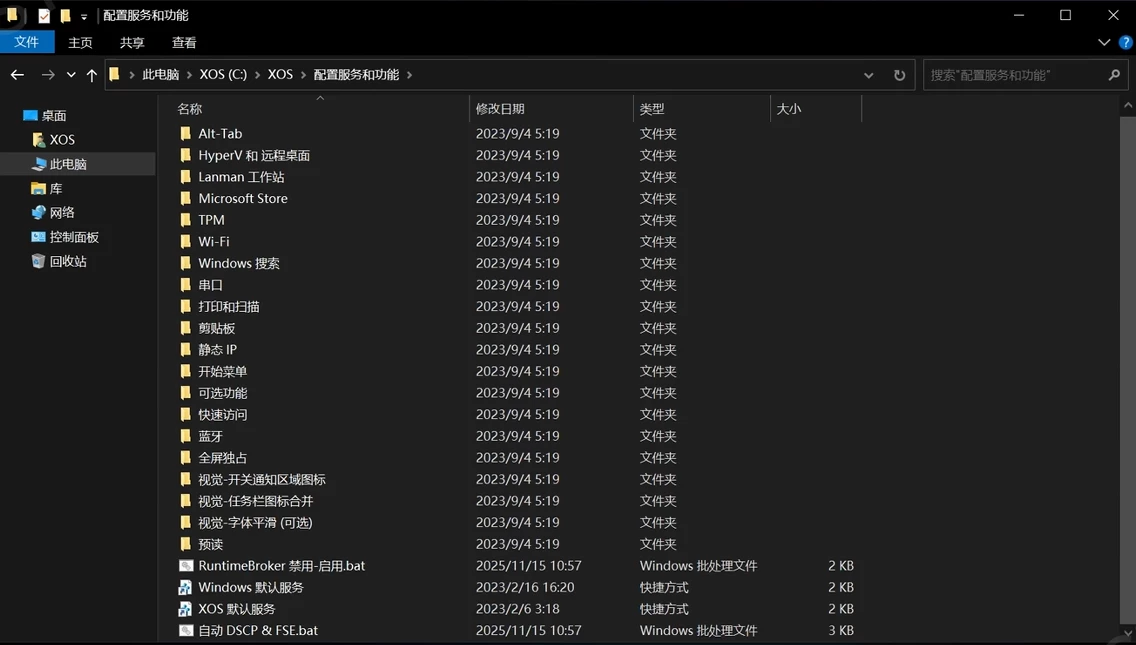Open the quick access toolbar customize dropdown
The width and height of the screenshot is (1136, 645).
84,16
